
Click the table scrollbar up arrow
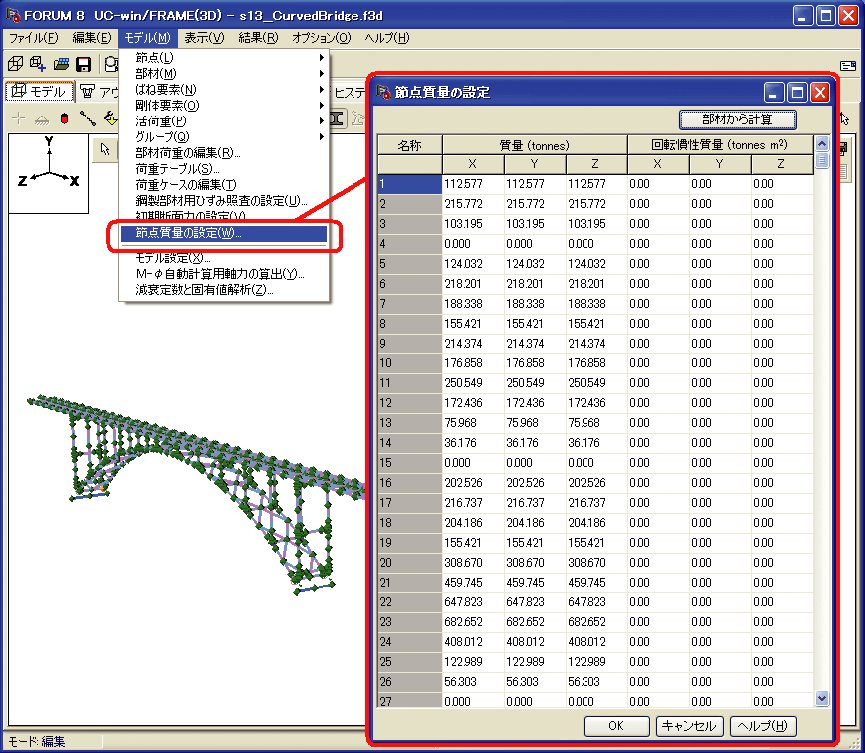822,144
